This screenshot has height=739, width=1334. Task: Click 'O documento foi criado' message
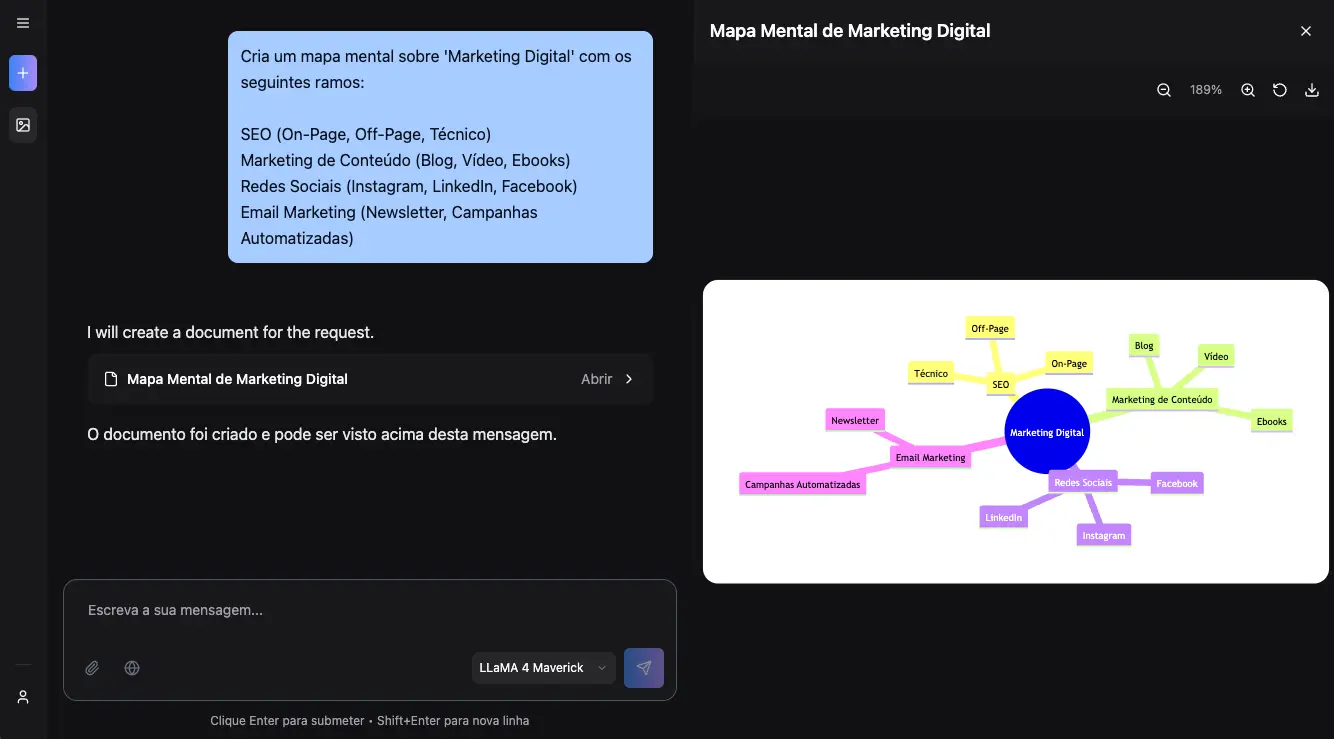(x=322, y=434)
